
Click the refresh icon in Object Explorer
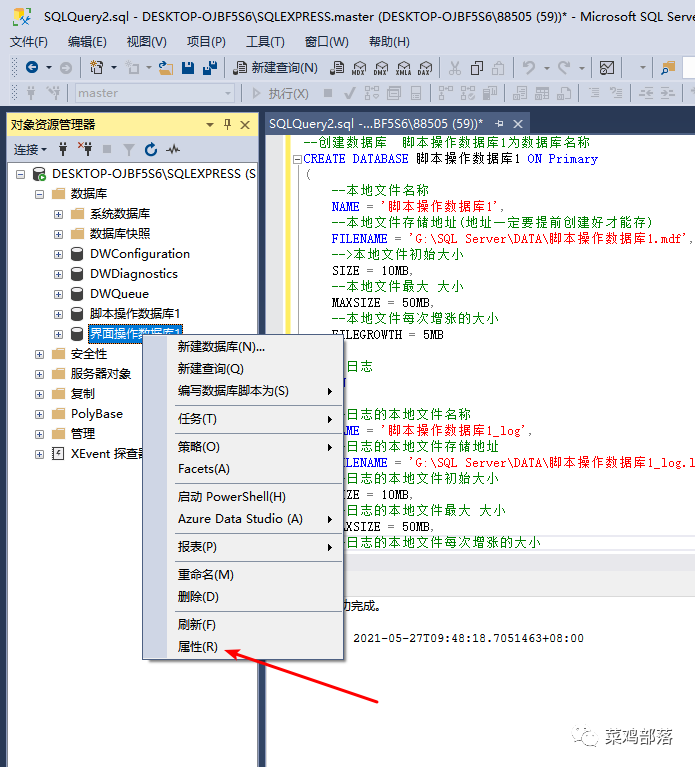click(x=151, y=149)
